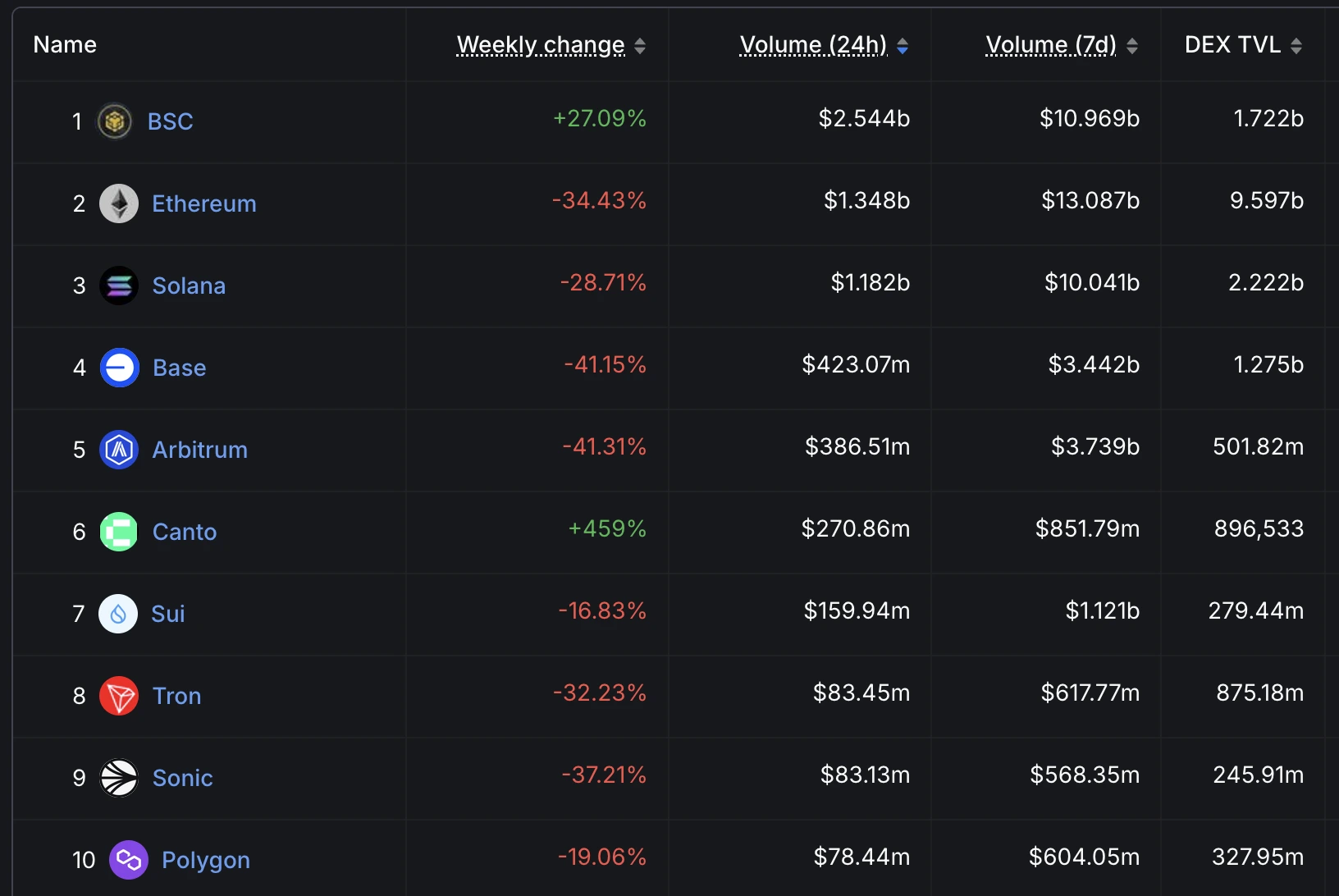The height and width of the screenshot is (896, 1339).
Task: Select BSC 24h volume $2.544b
Action: click(x=864, y=118)
